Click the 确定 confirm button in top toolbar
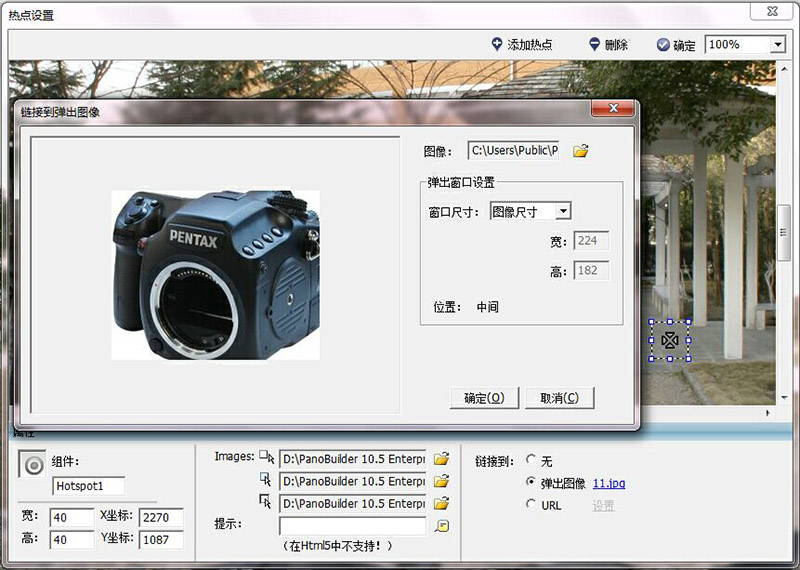Image resolution: width=800 pixels, height=570 pixels. coord(676,45)
